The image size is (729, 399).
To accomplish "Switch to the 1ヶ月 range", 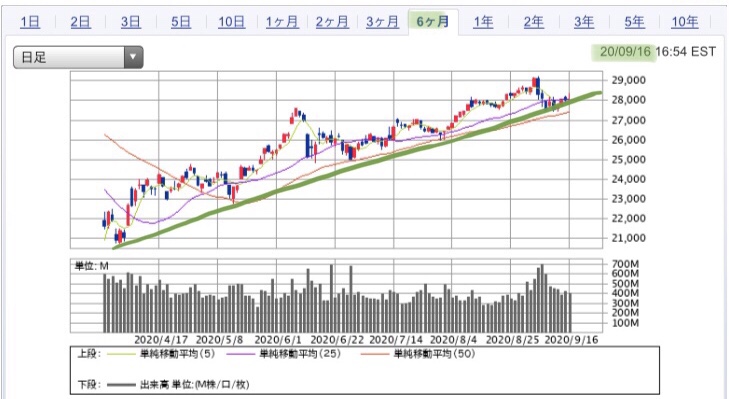I will 282,21.
